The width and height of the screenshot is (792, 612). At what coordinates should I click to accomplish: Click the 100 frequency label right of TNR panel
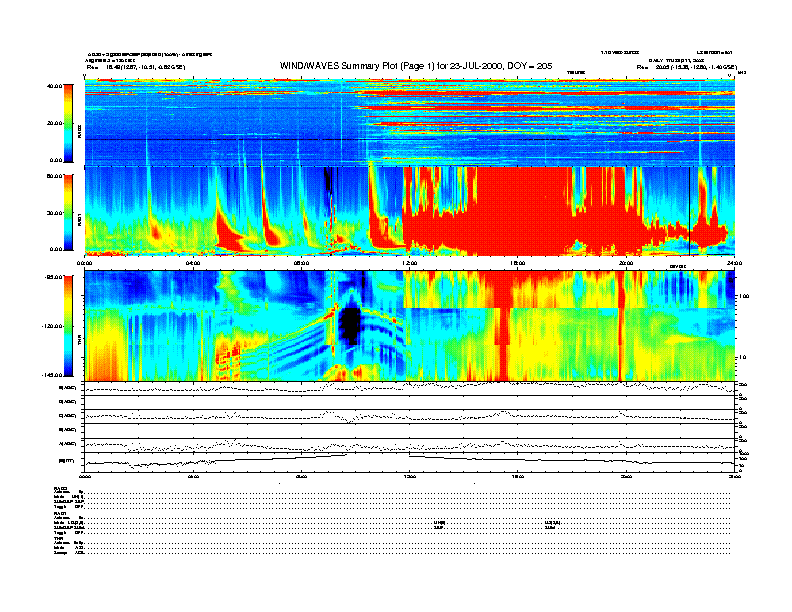pos(744,296)
